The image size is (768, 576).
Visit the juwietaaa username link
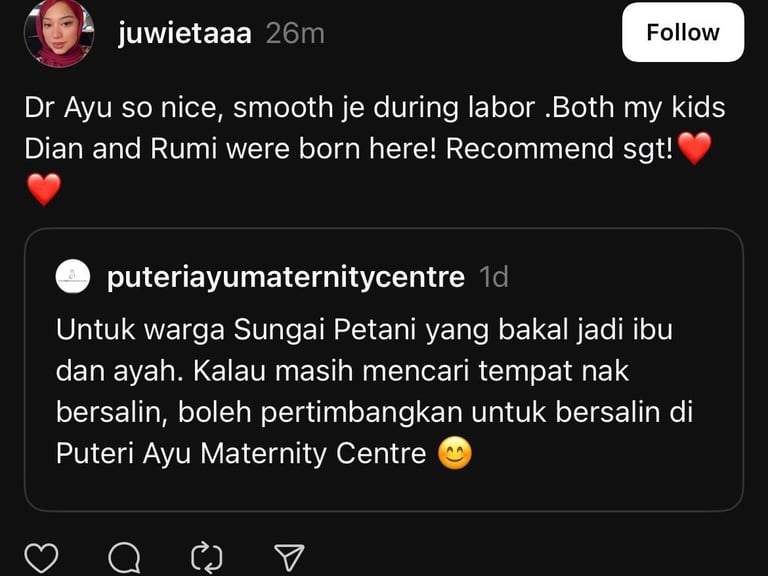(185, 33)
